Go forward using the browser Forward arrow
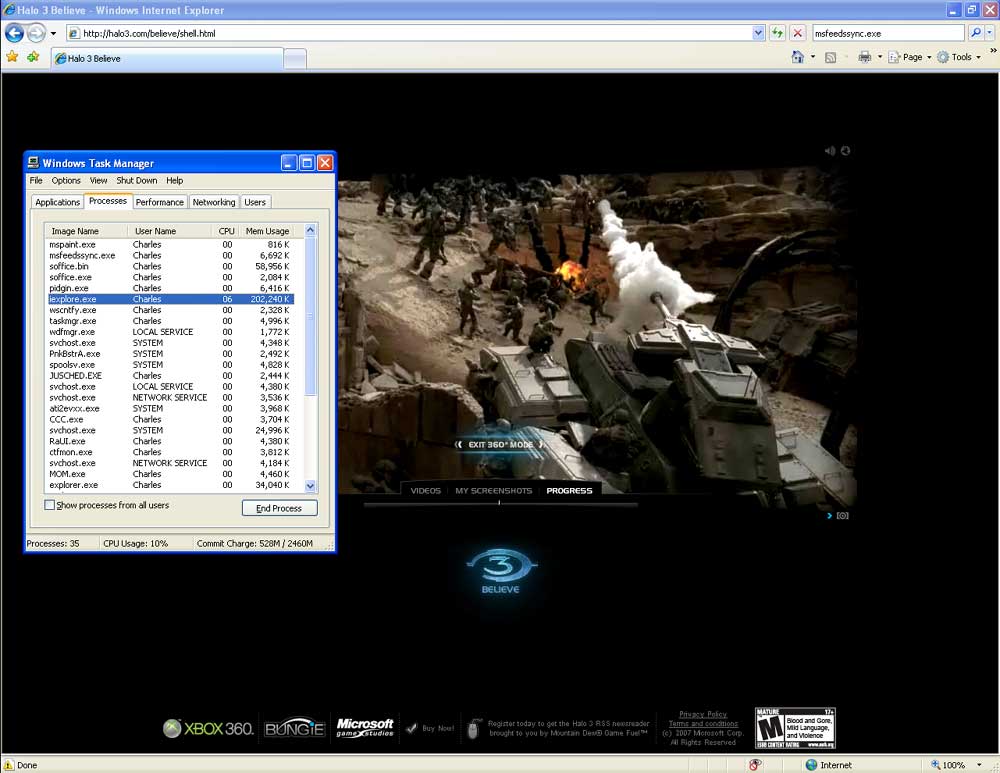 pyautogui.click(x=36, y=33)
